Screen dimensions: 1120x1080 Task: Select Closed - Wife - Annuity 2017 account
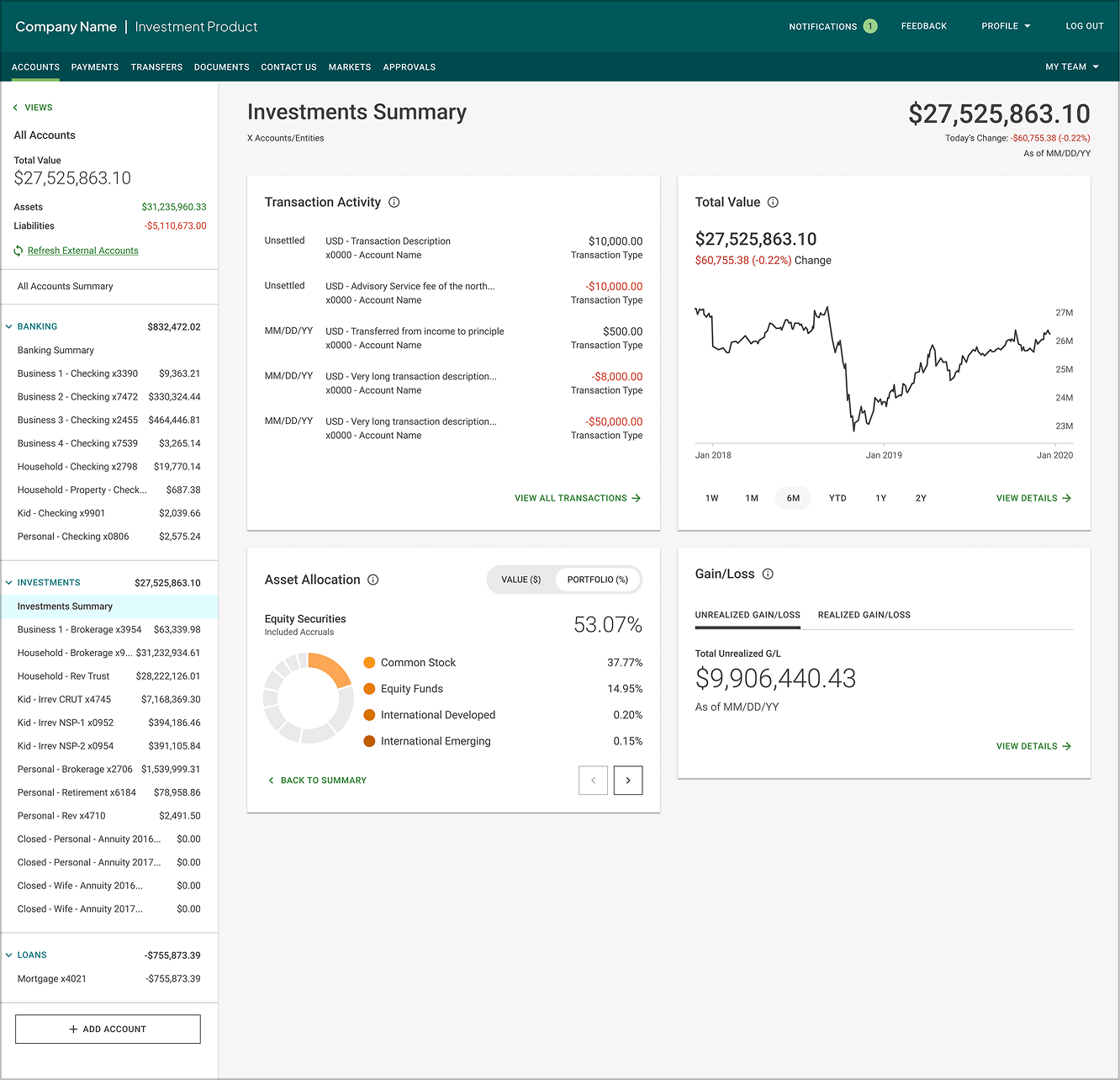click(x=109, y=909)
